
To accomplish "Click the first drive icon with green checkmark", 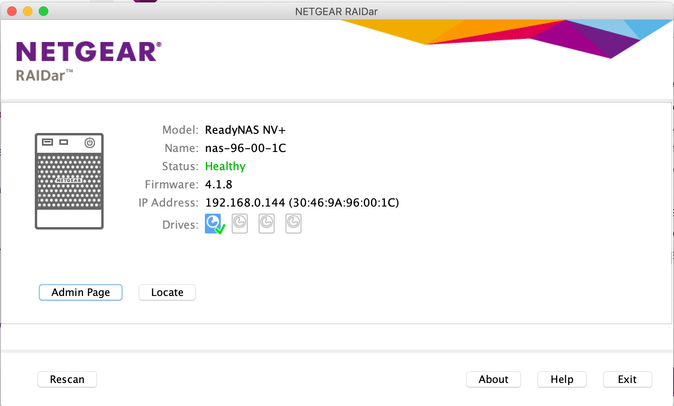I will (214, 225).
